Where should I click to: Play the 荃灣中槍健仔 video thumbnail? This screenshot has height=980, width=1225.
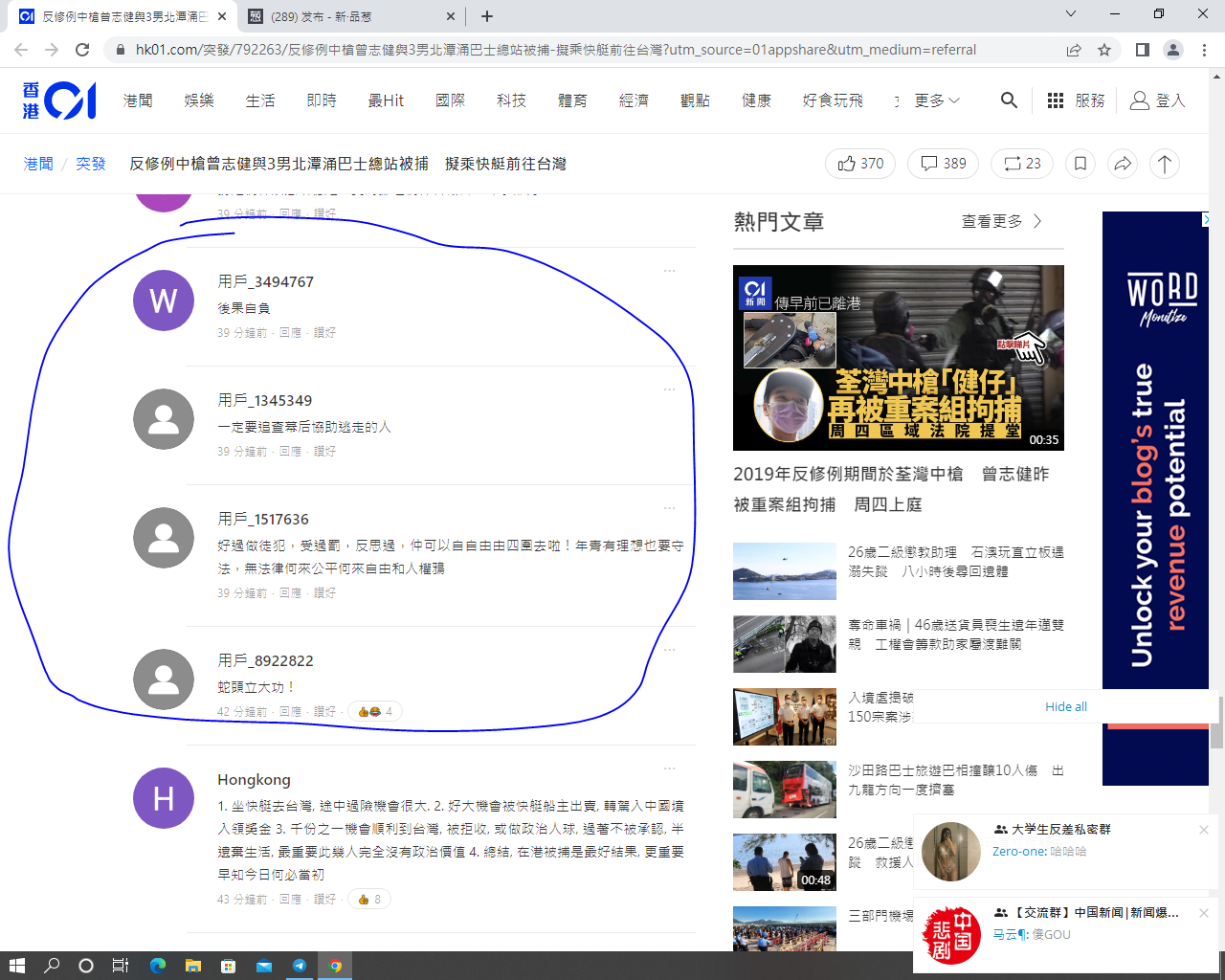pos(899,358)
